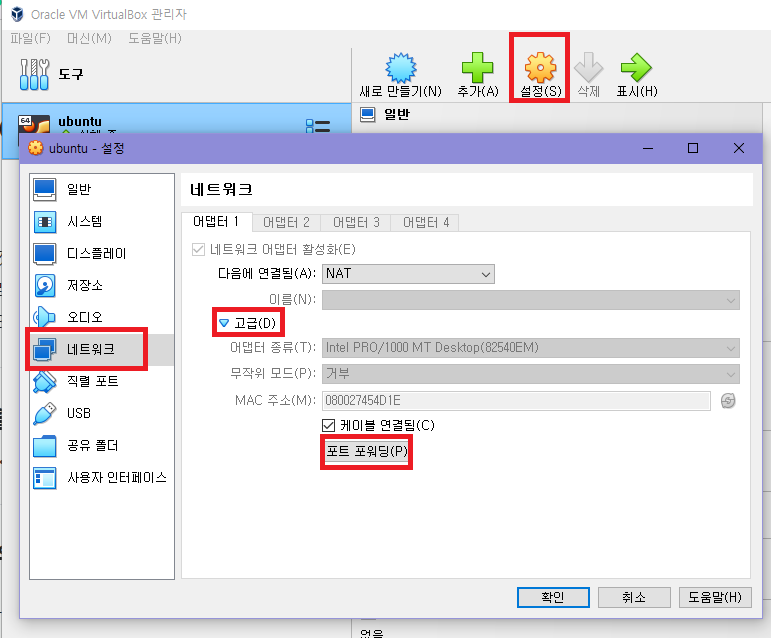Click the green plus 추가(A) icon
Screen dimensions: 771x638
(477, 68)
